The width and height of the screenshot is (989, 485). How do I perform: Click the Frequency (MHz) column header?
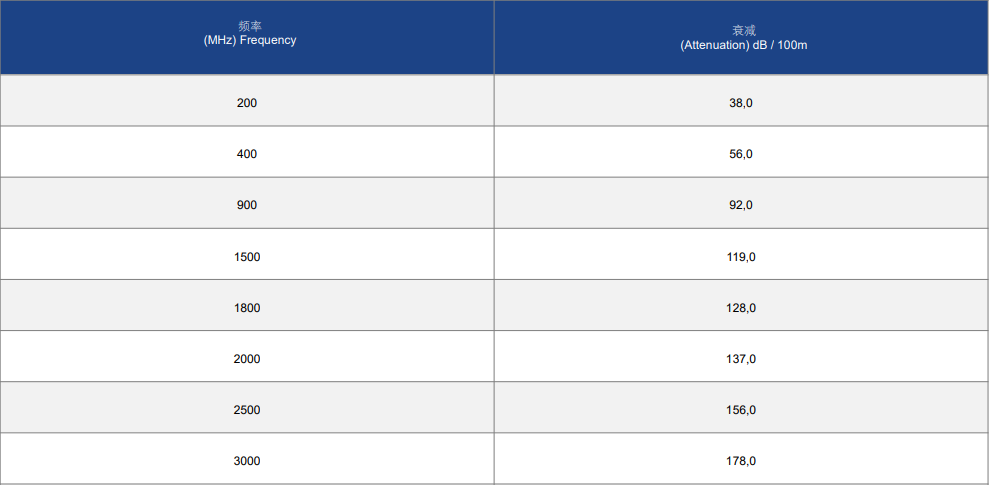tap(247, 37)
